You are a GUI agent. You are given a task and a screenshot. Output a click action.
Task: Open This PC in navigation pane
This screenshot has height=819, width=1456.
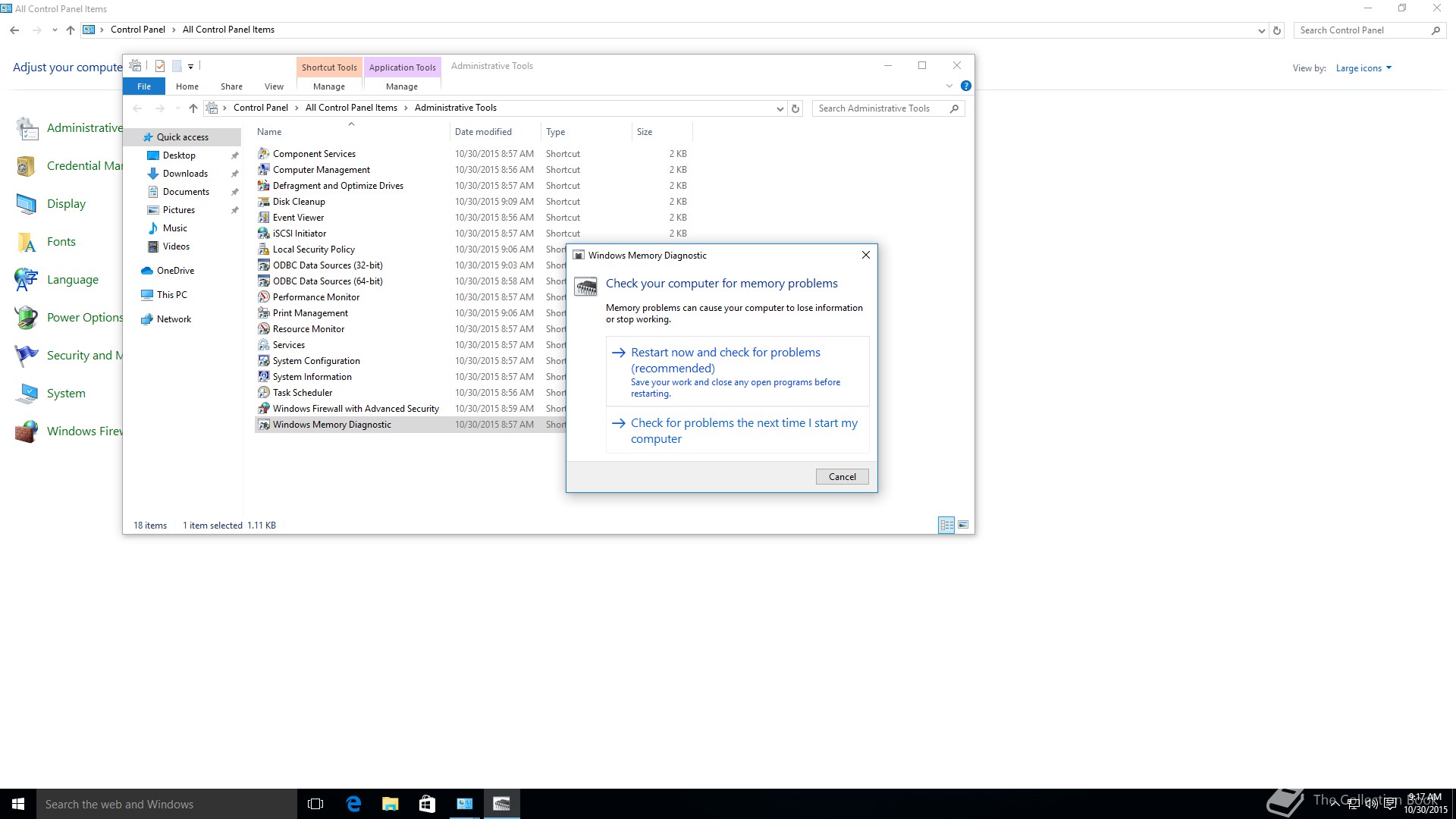tap(171, 295)
